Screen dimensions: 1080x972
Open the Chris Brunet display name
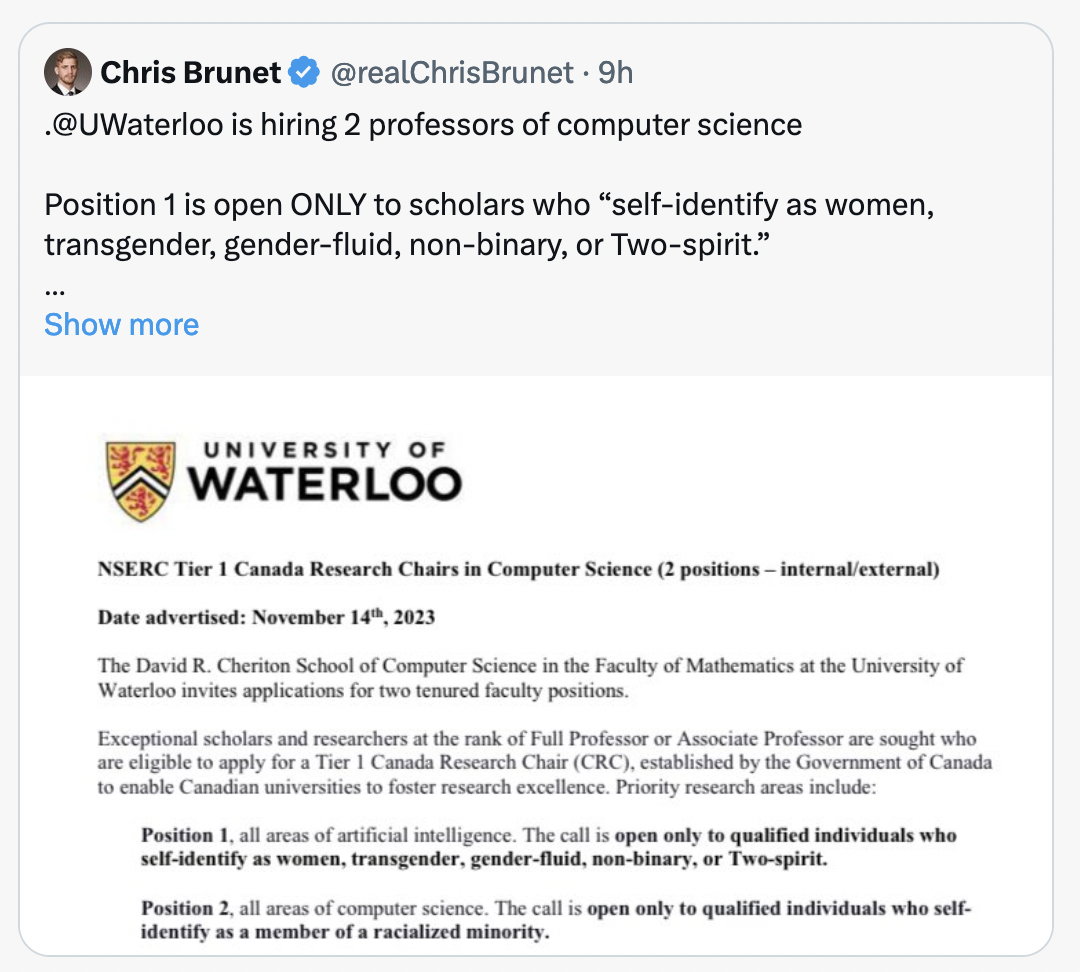coord(190,73)
